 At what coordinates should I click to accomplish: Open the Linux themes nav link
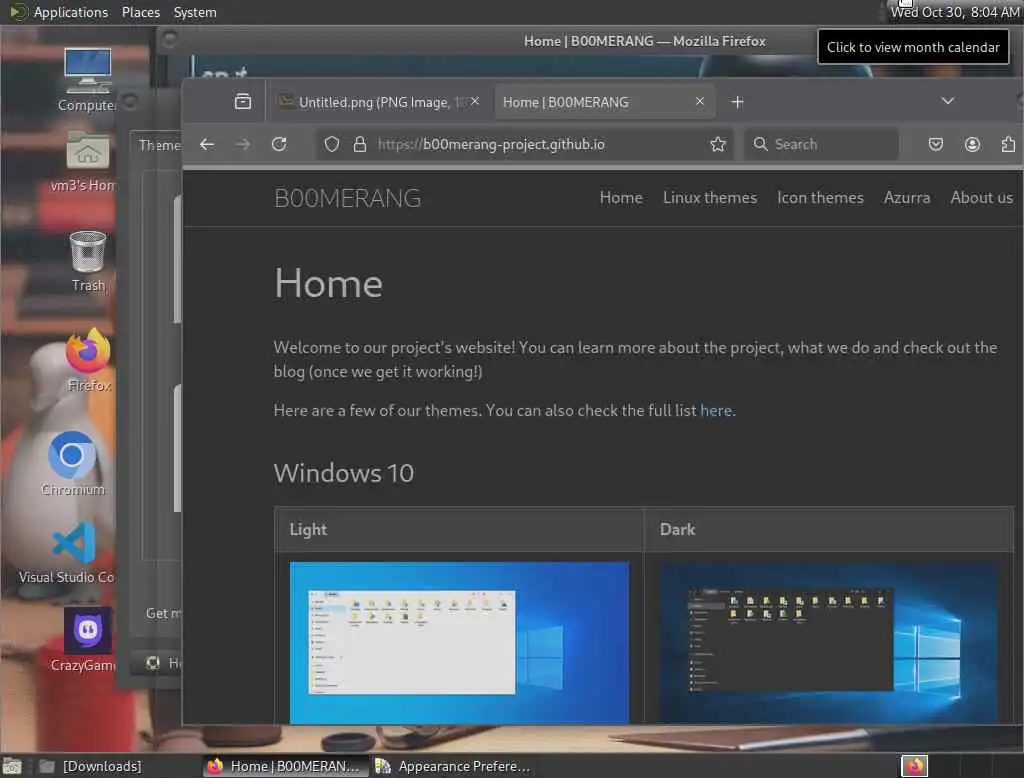point(710,197)
